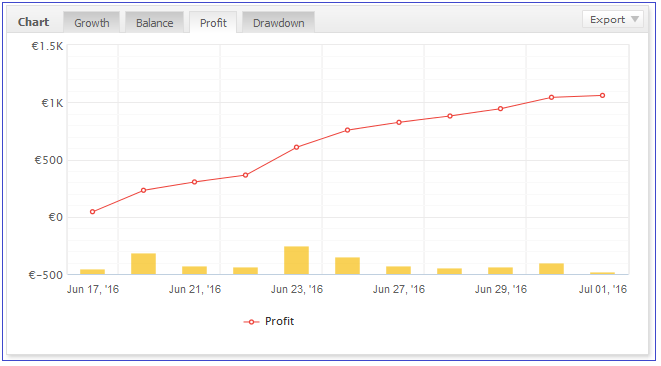Click the €1.5K y-axis label
This screenshot has width=661, height=366.
(x=47, y=46)
